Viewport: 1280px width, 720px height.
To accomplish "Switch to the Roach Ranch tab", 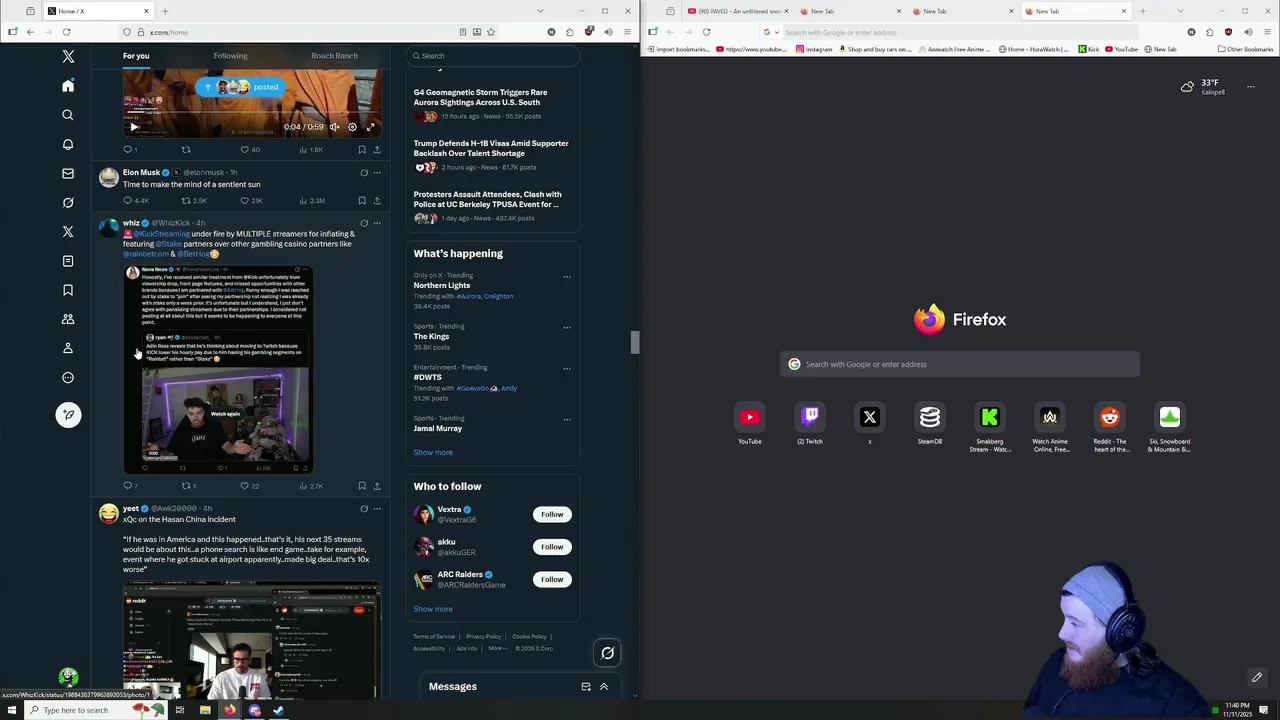I will point(334,56).
